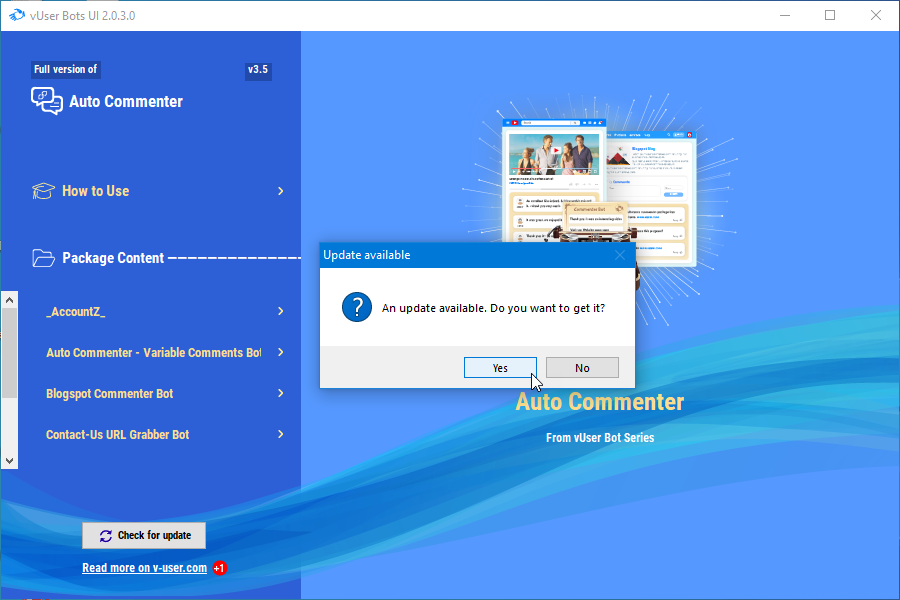Click the vUser Bots app icon in title bar
The width and height of the screenshot is (900, 600).
pos(17,15)
